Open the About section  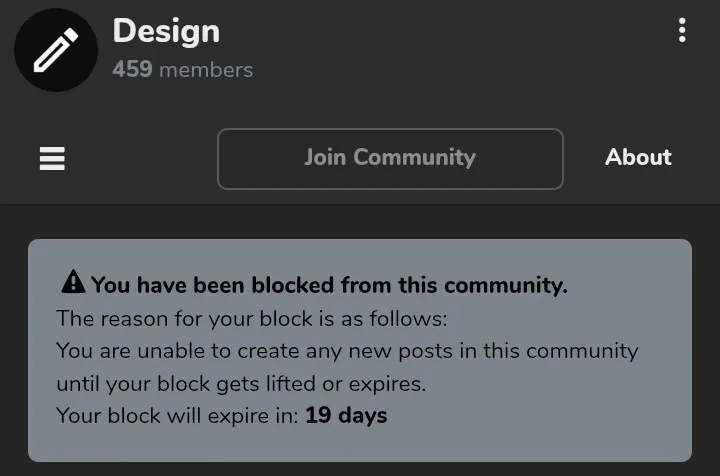638,157
